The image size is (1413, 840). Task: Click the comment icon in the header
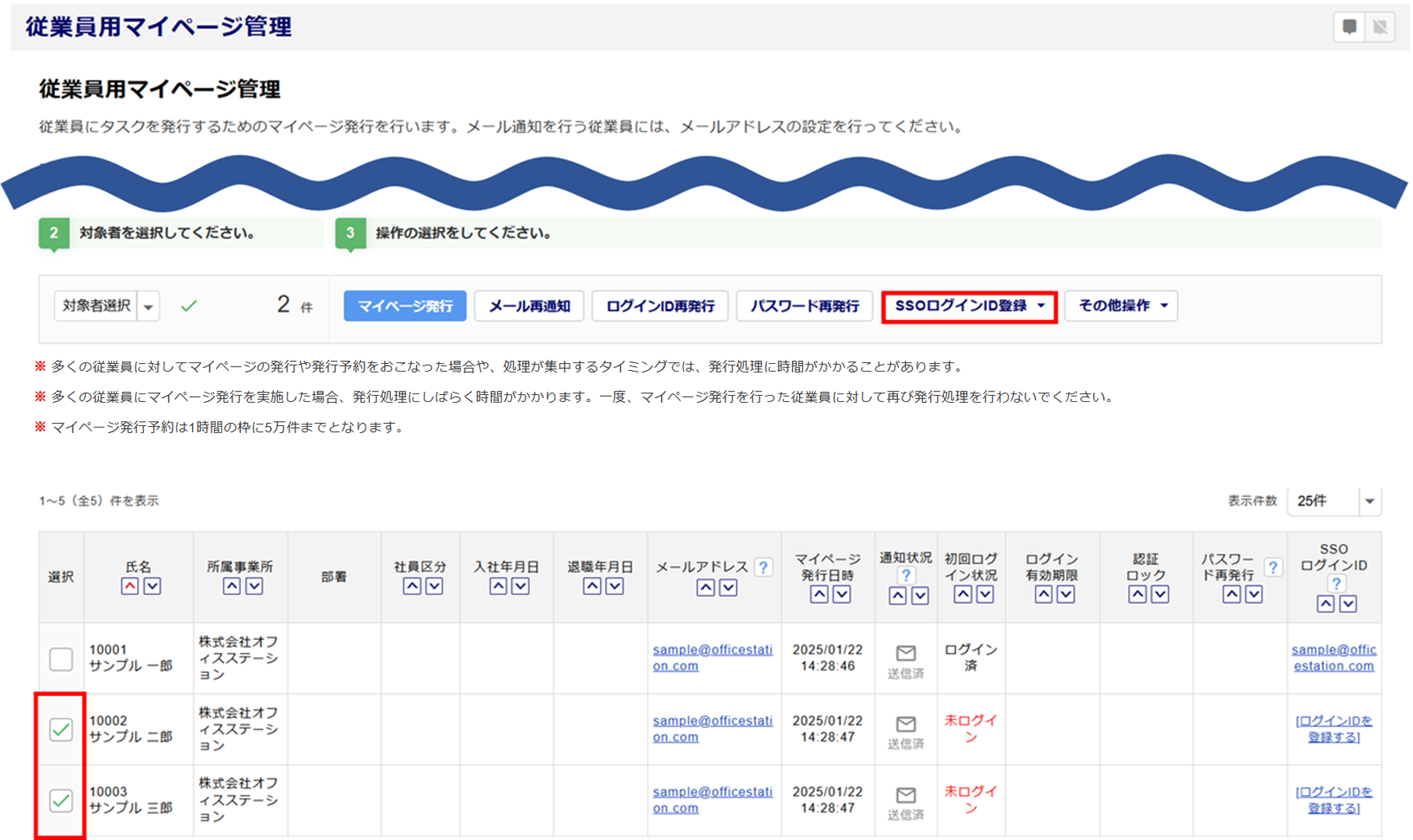(1349, 27)
